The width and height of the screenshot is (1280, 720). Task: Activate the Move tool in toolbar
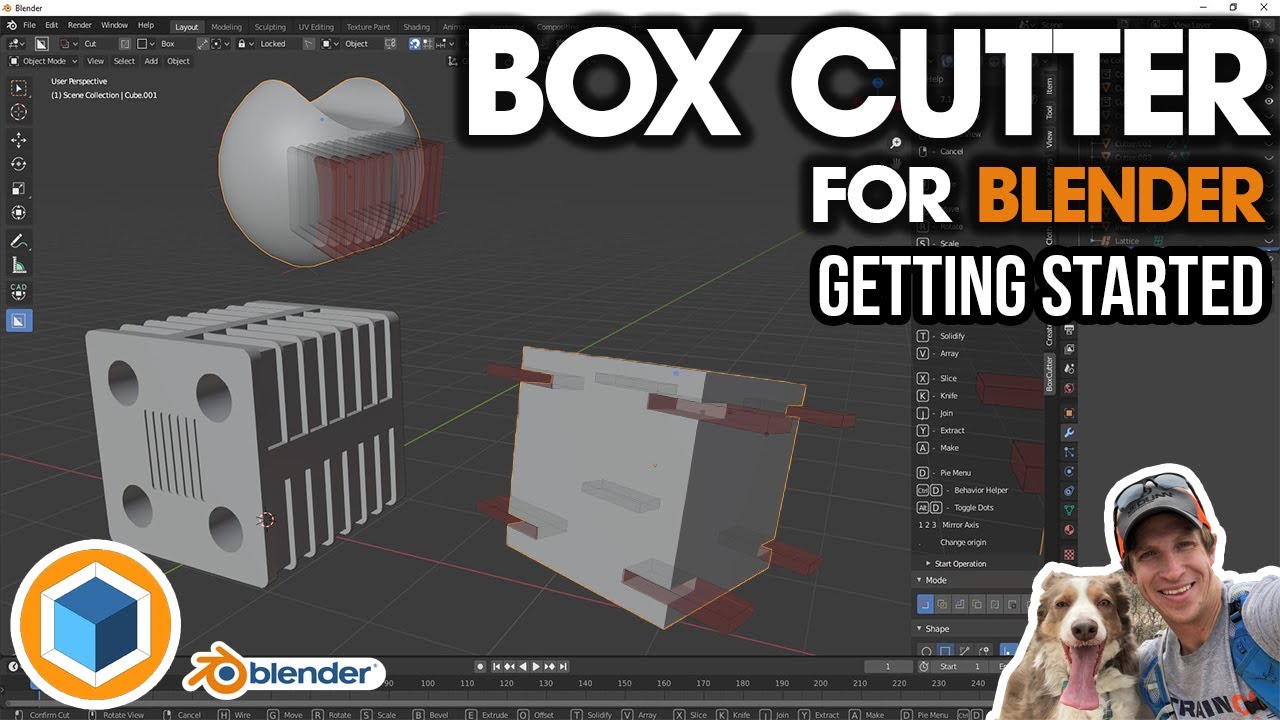19,140
